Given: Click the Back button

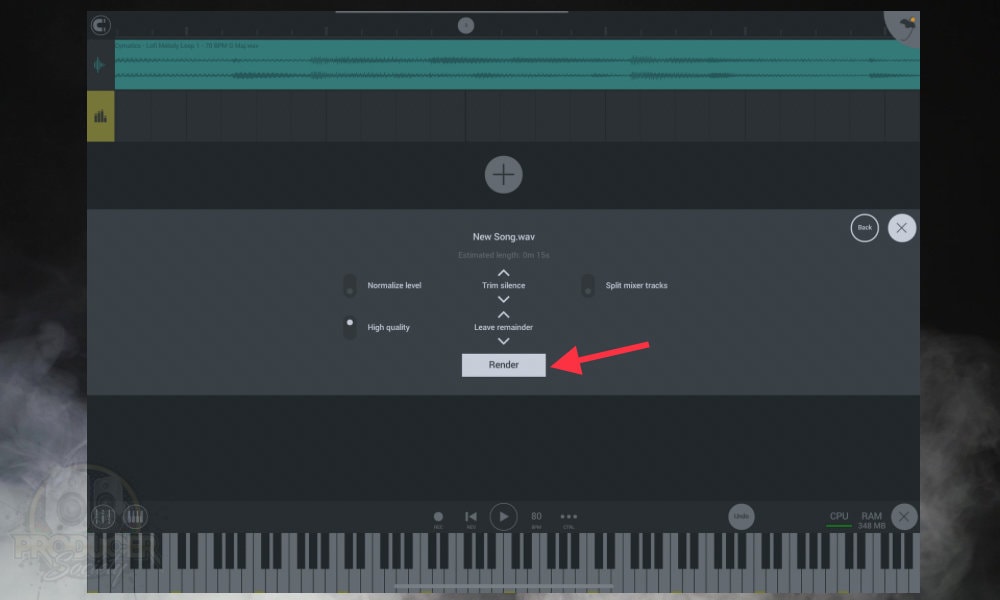Looking at the screenshot, I should tap(864, 228).
